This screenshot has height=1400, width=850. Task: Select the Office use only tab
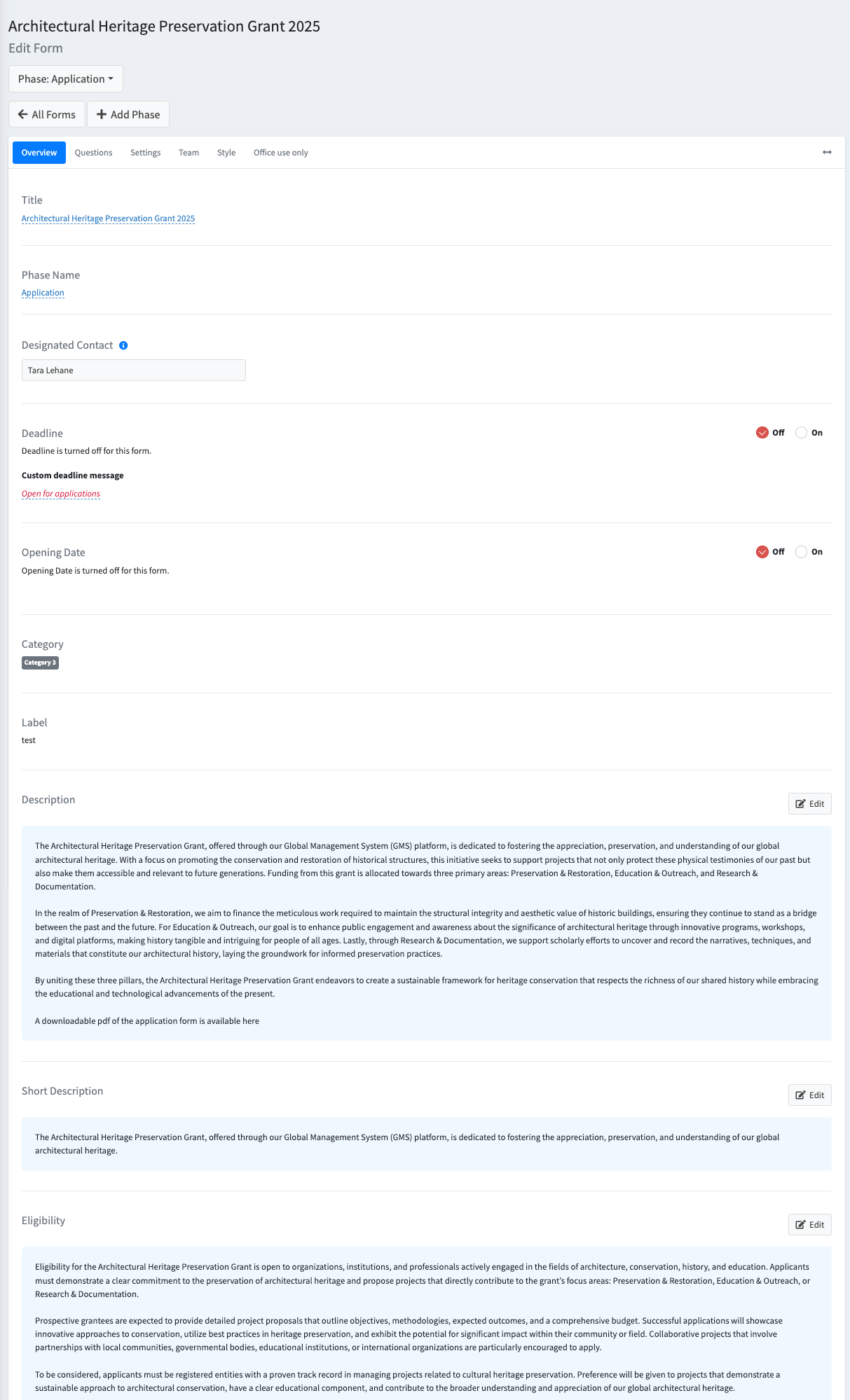[280, 153]
